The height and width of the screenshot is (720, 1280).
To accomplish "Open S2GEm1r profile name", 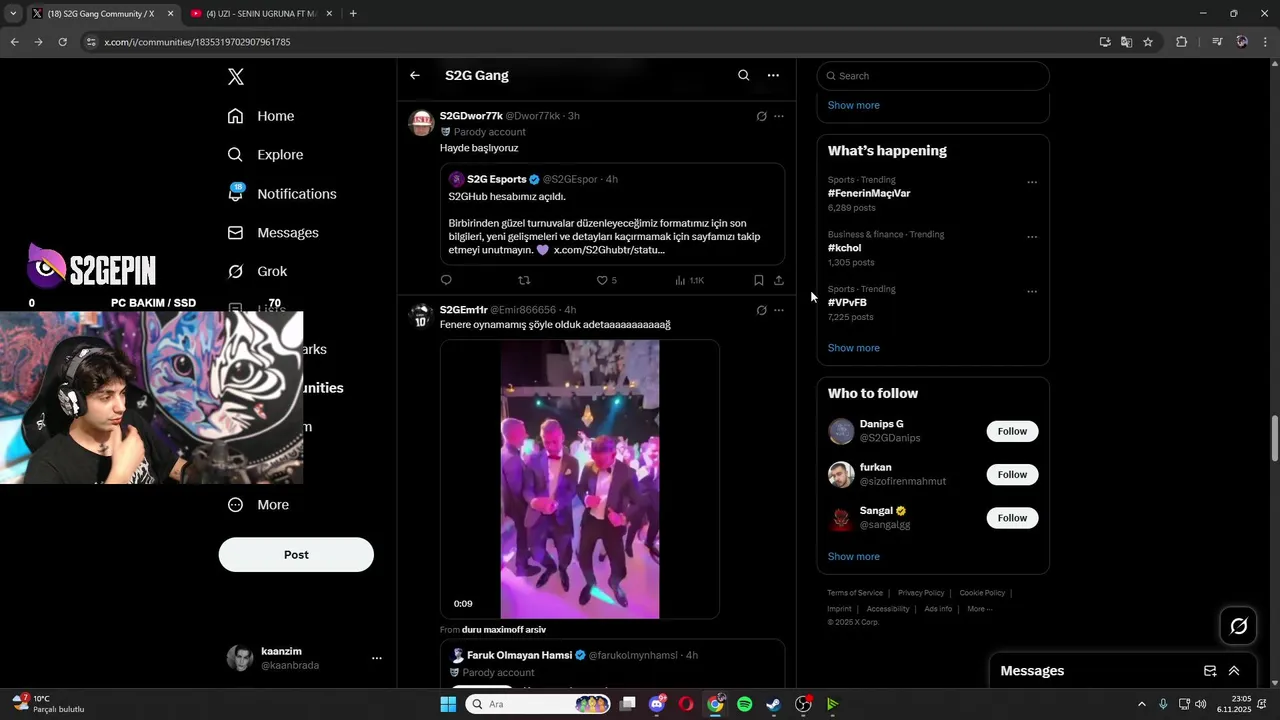I will pyautogui.click(x=463, y=310).
